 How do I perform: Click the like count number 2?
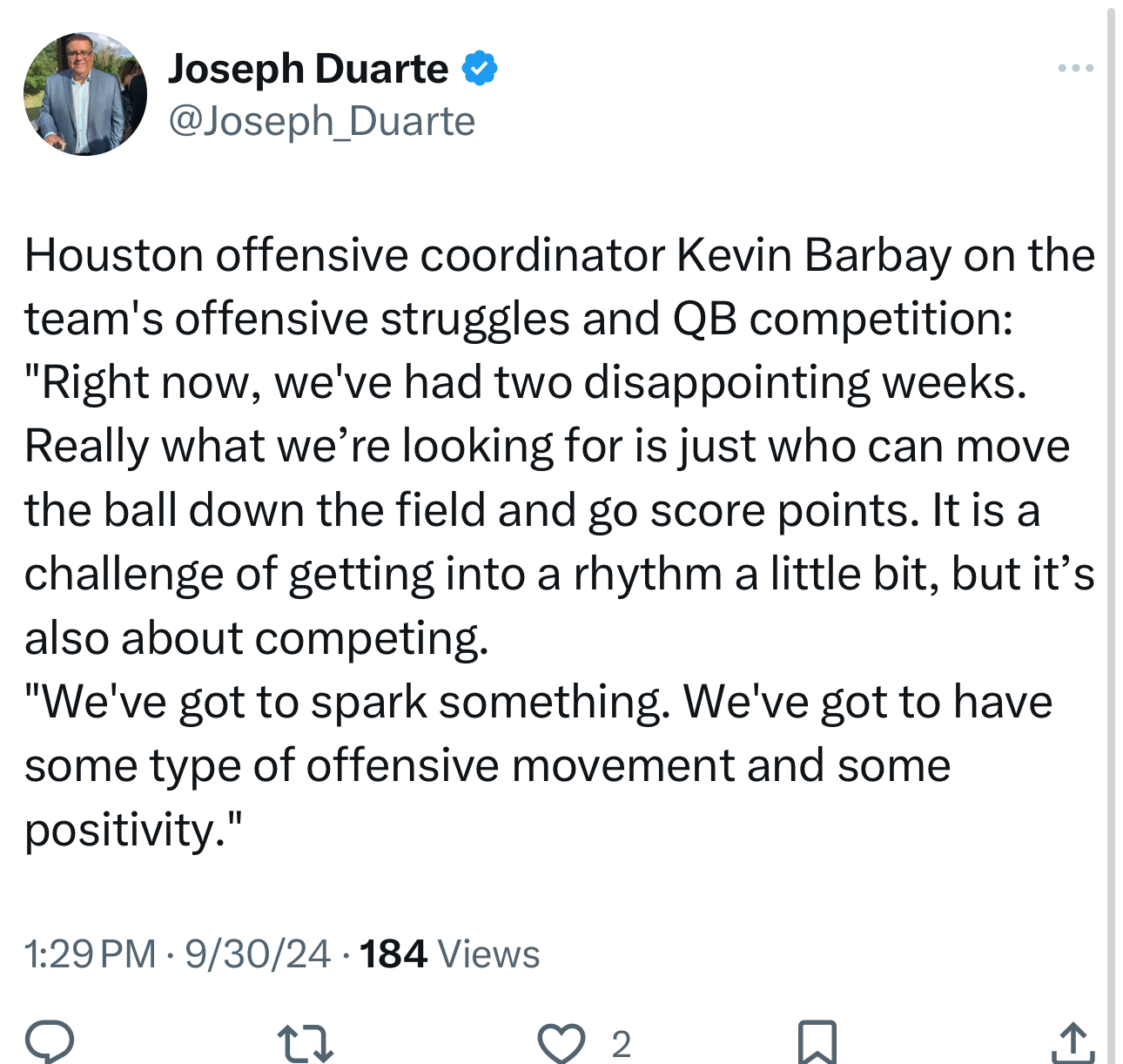pyautogui.click(x=621, y=1044)
